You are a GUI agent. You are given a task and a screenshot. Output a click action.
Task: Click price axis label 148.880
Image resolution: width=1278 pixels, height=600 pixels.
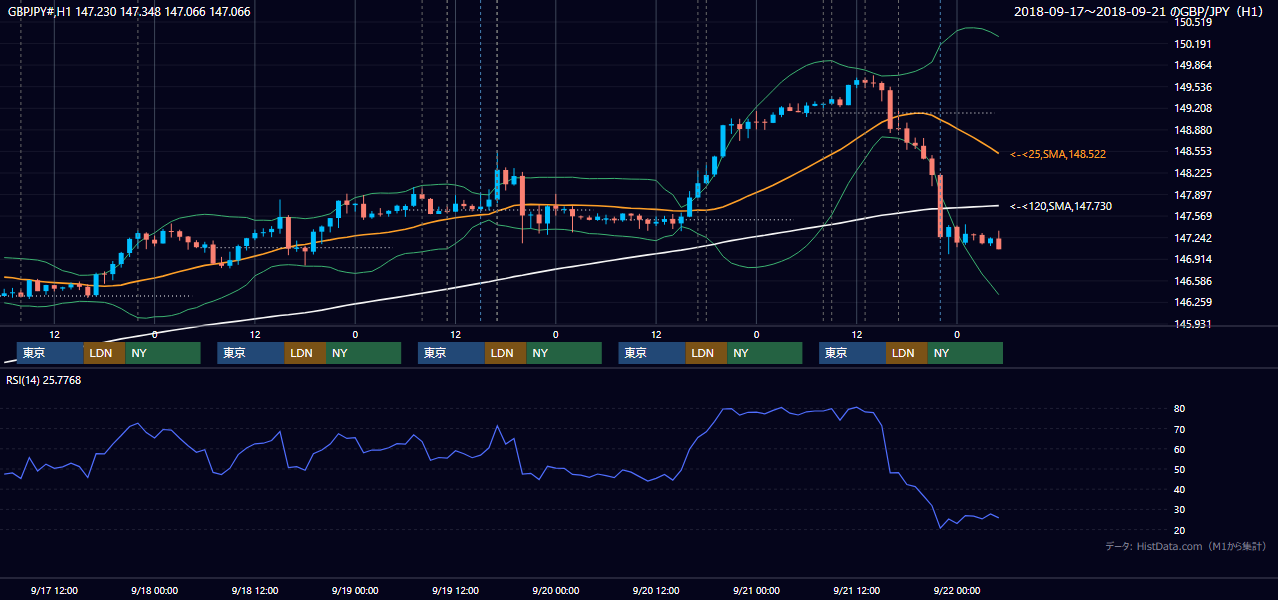[1195, 130]
